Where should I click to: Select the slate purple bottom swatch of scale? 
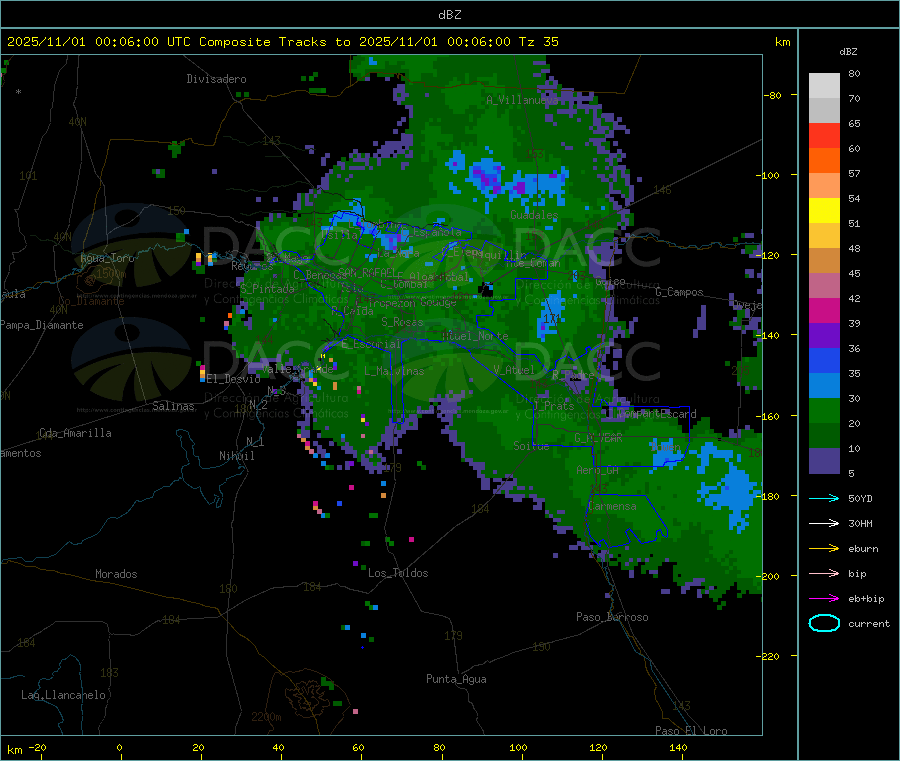point(824,461)
